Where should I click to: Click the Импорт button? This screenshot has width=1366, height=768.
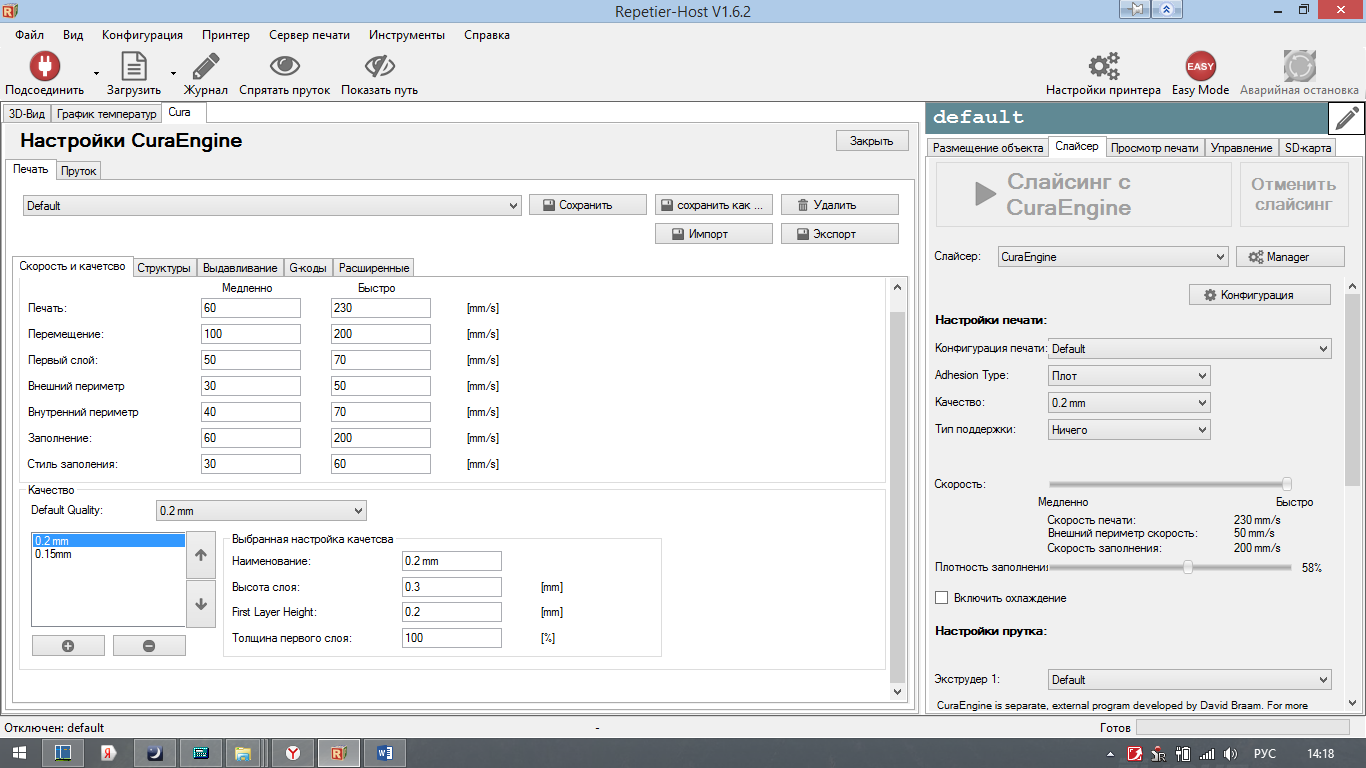714,234
